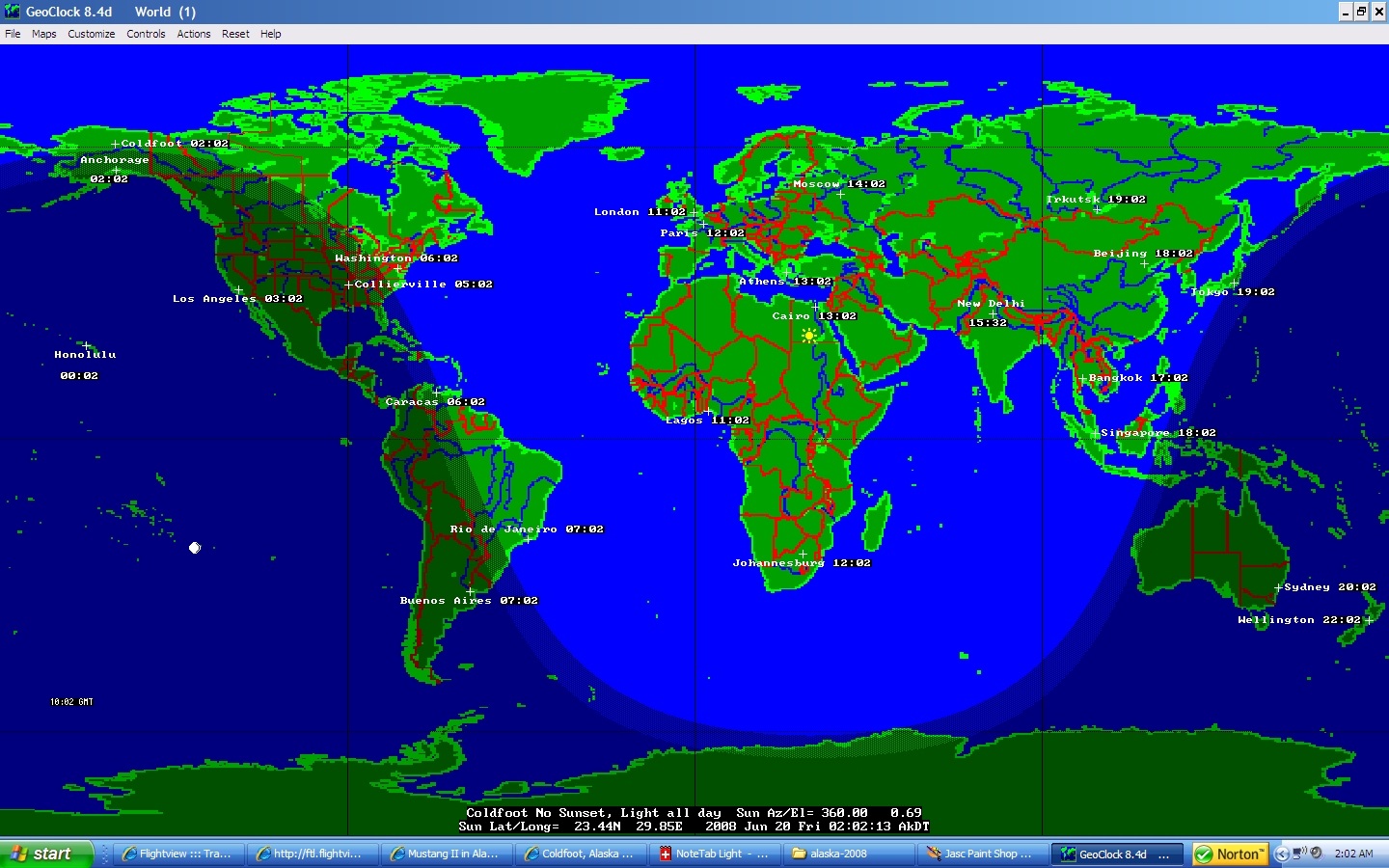Minimize the GeoClock window

point(1346,12)
